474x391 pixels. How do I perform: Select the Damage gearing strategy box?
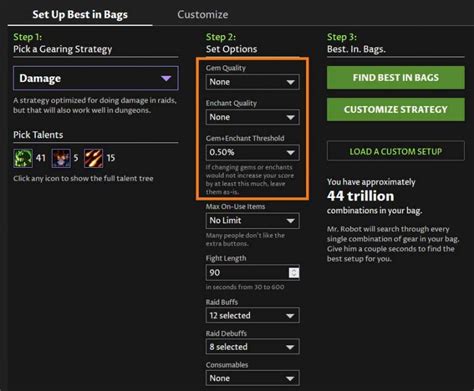pyautogui.click(x=96, y=78)
